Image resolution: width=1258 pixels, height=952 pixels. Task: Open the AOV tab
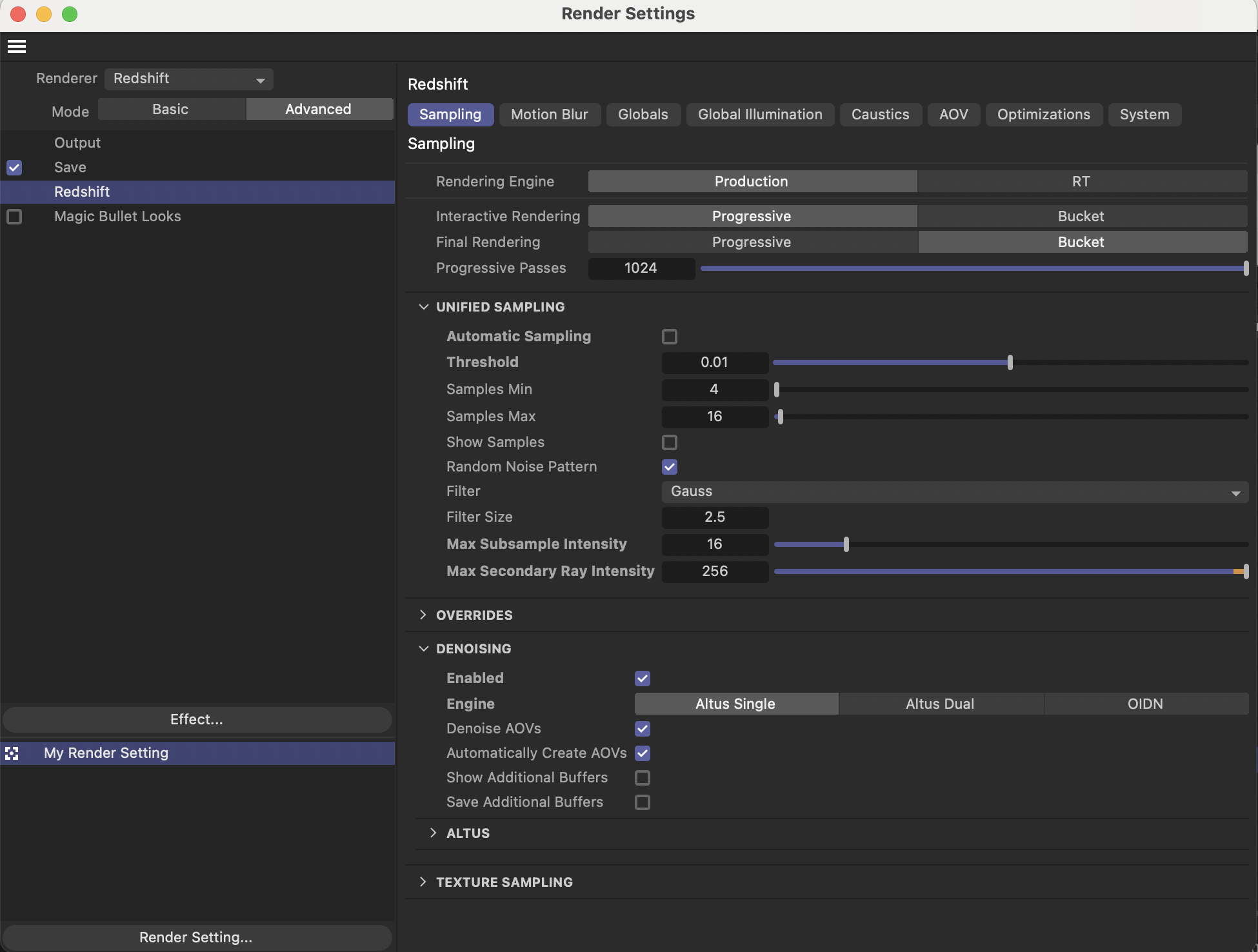point(953,115)
